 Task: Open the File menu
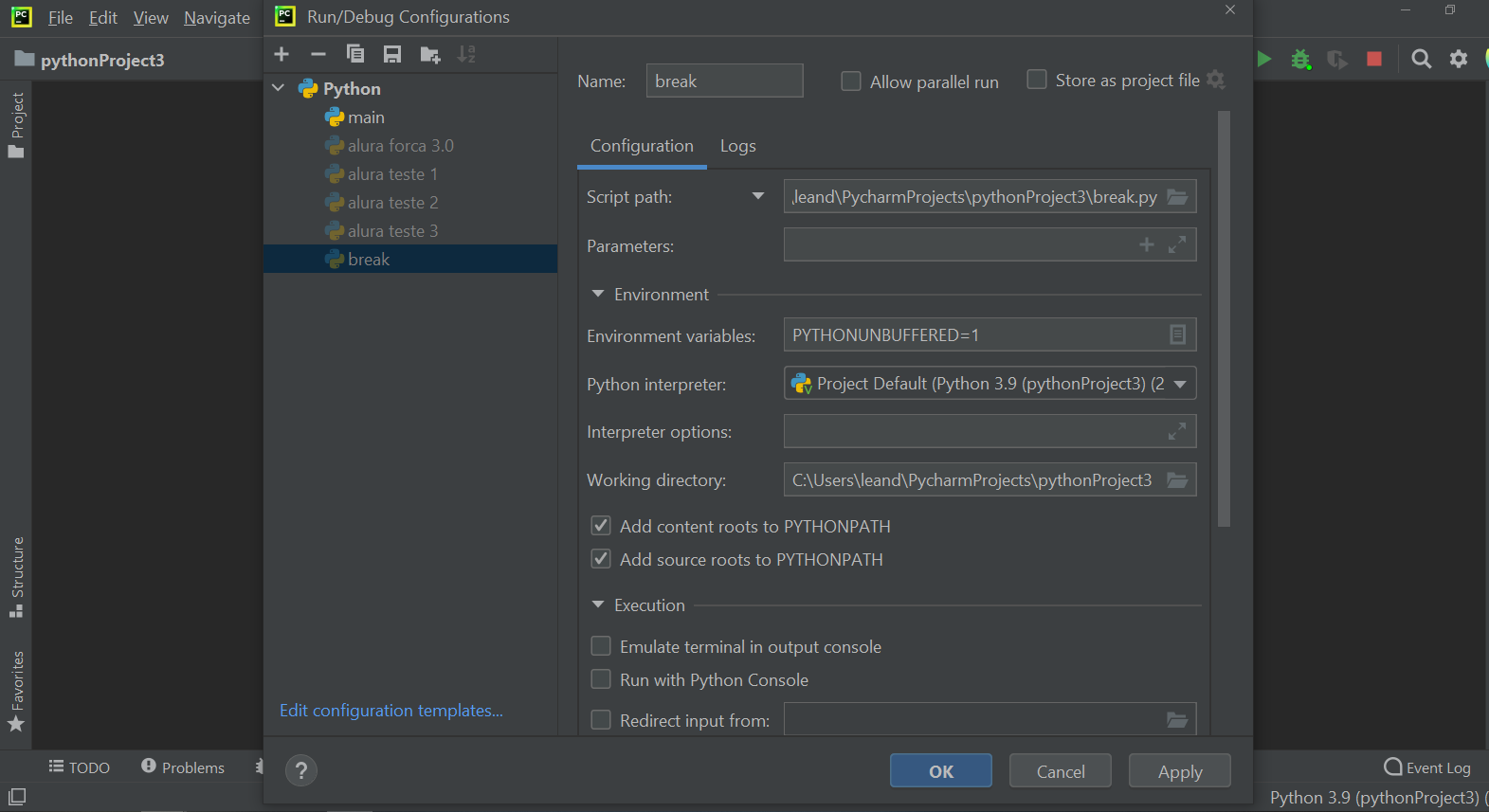tap(61, 17)
